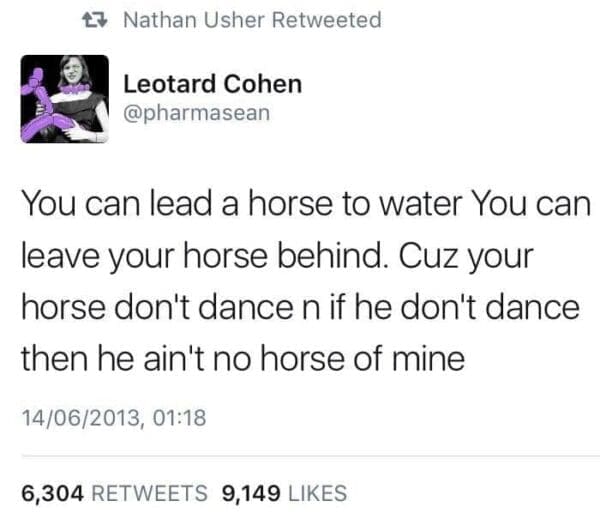Click the 9,149 like count number

(252, 492)
